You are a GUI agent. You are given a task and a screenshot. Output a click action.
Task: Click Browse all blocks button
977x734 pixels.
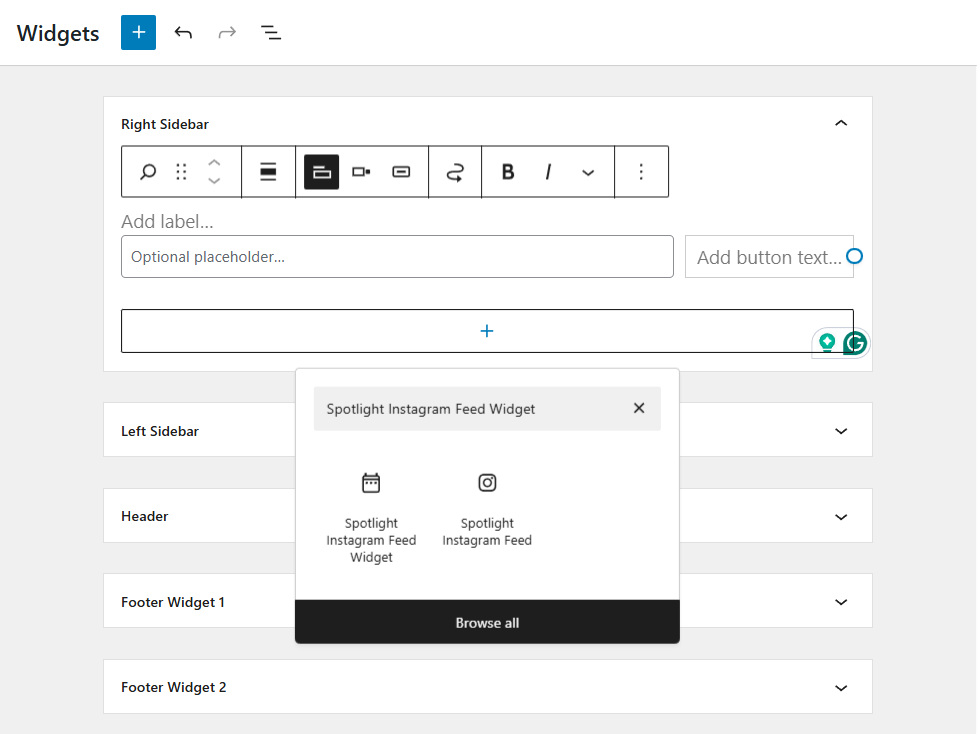point(487,623)
